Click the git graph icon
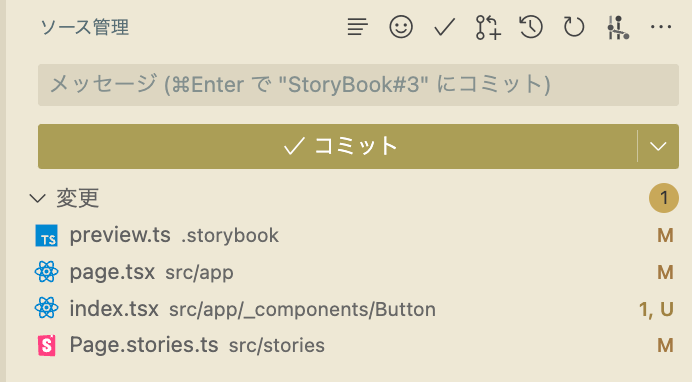The width and height of the screenshot is (692, 382). [x=617, y=27]
